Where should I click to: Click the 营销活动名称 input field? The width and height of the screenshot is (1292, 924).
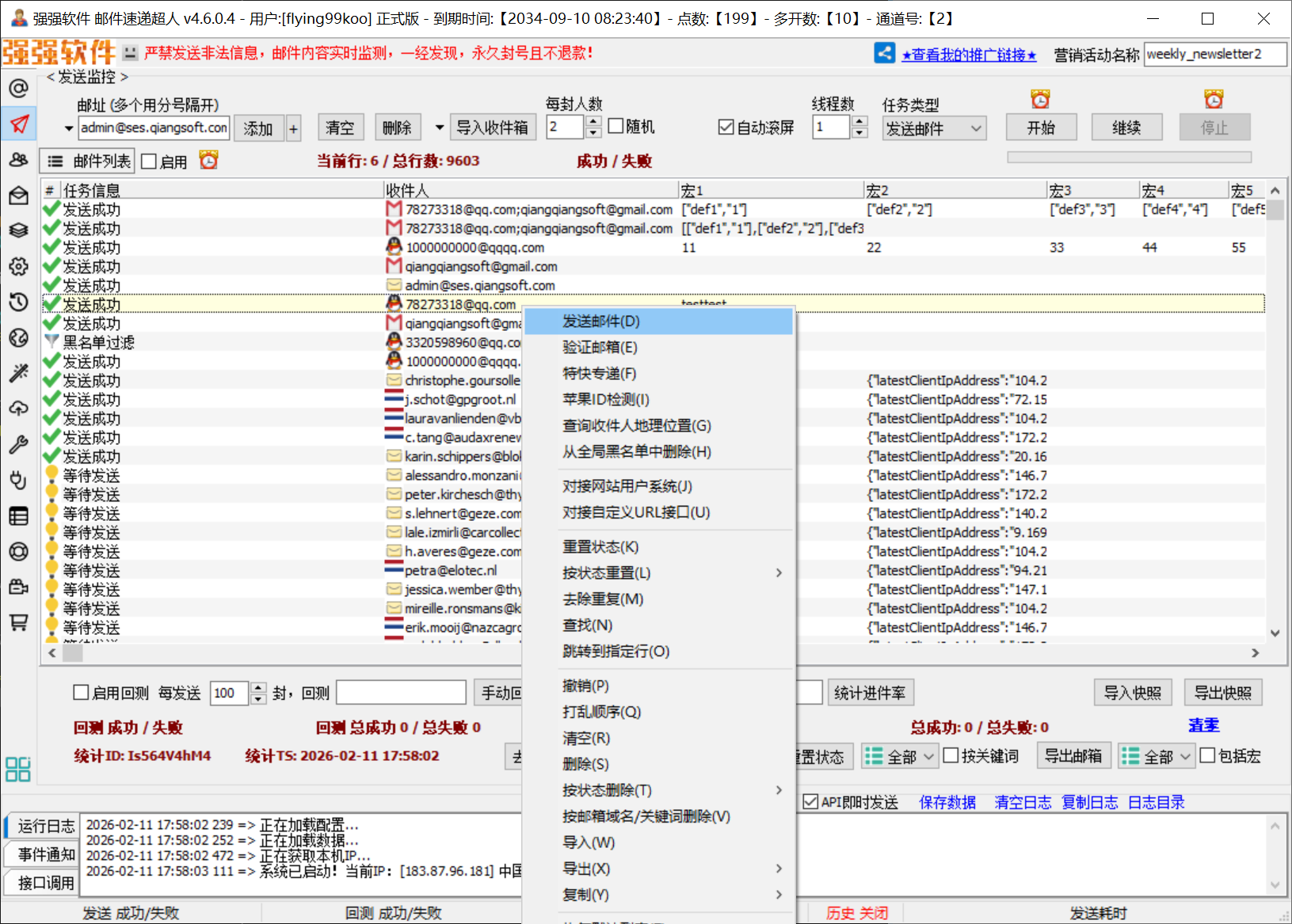1214,55
